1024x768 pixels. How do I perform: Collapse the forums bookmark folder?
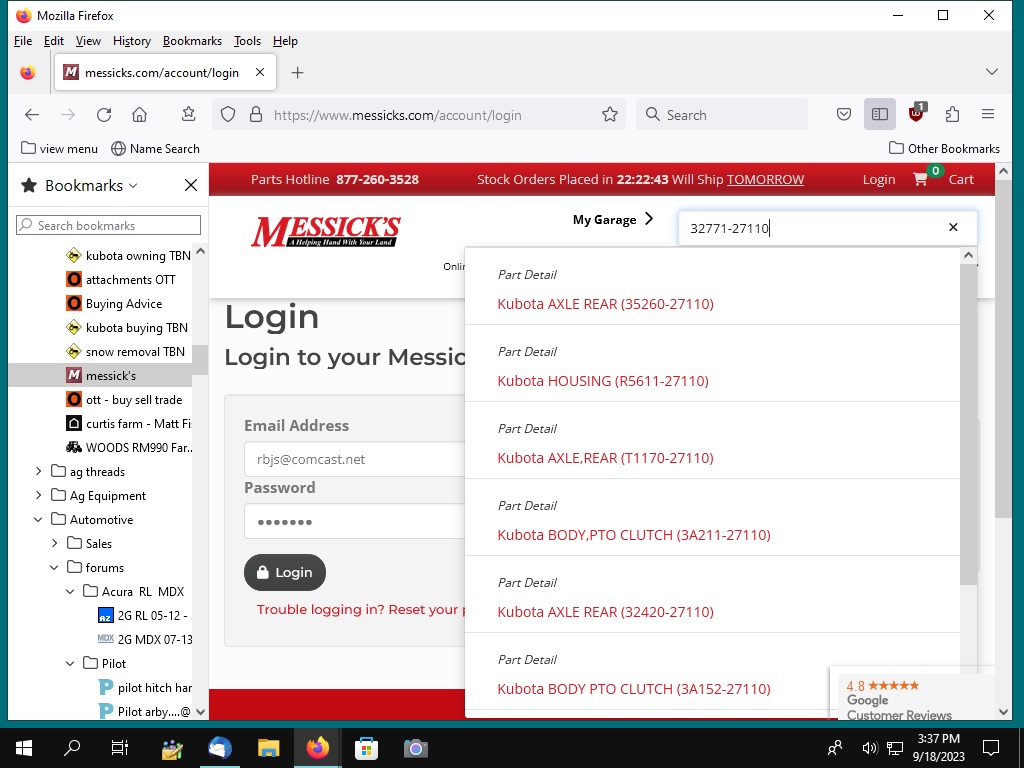[54, 568]
